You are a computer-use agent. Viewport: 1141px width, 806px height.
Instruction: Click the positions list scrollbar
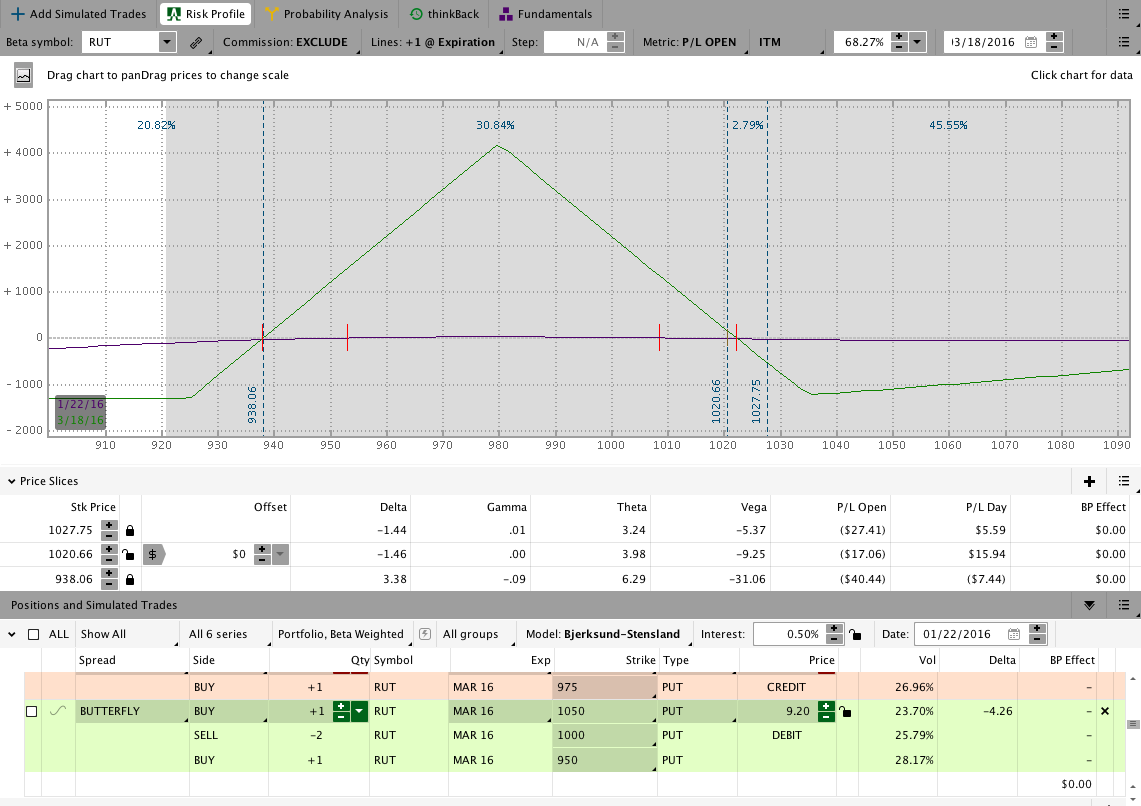pyautogui.click(x=1132, y=724)
